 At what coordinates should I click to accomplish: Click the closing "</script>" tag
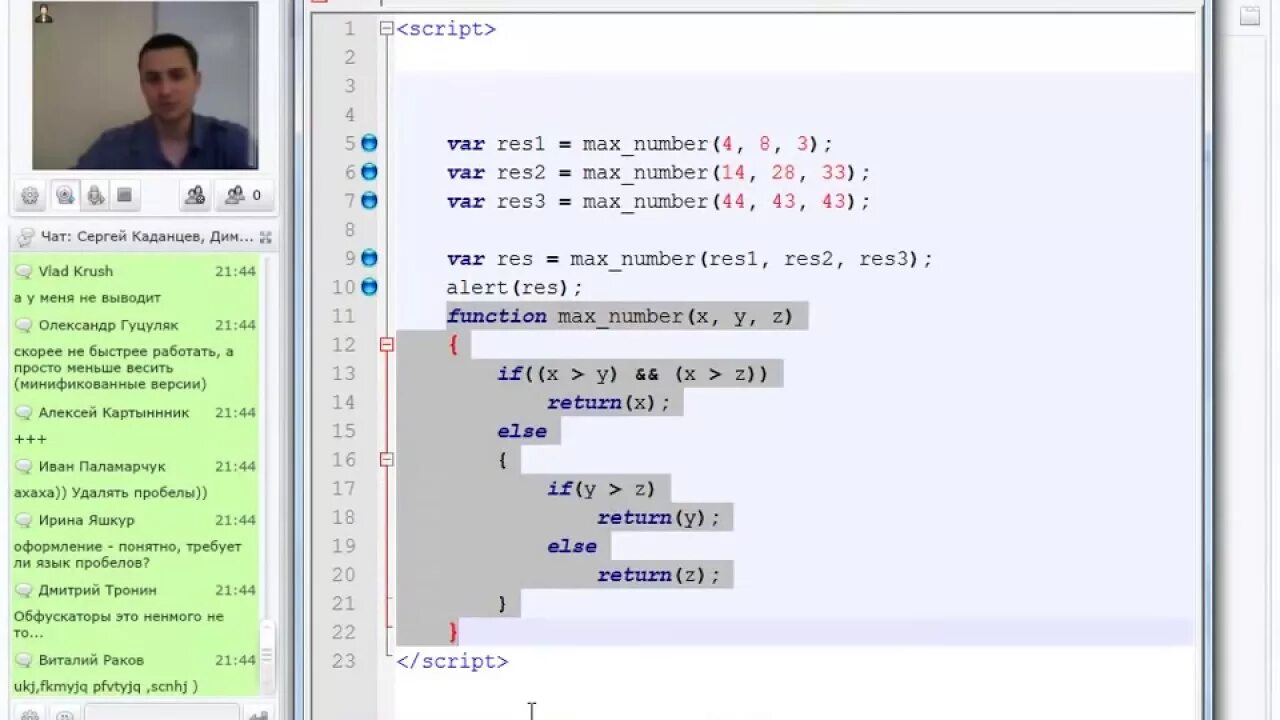(x=452, y=661)
